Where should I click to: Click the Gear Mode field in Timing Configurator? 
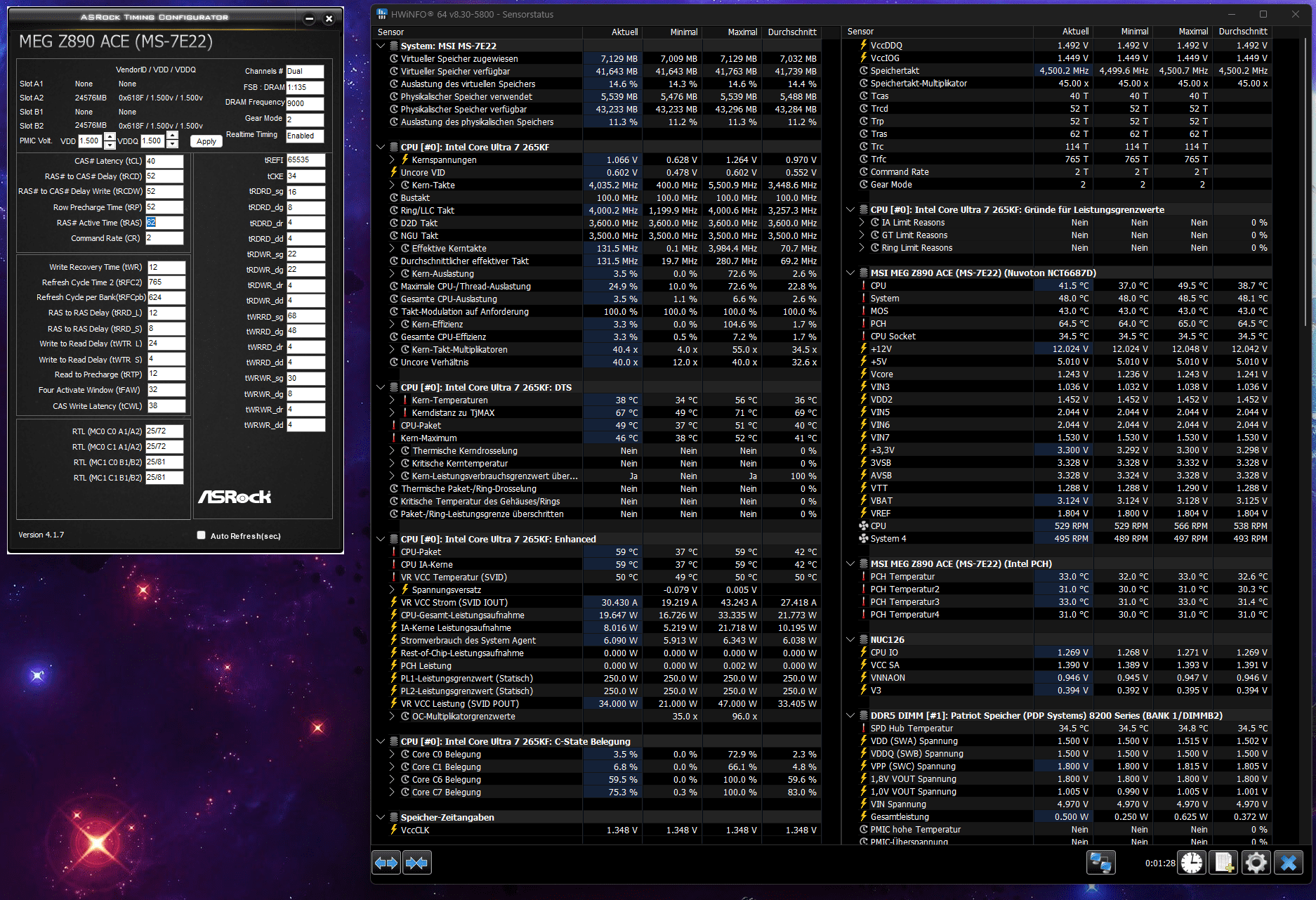(305, 119)
